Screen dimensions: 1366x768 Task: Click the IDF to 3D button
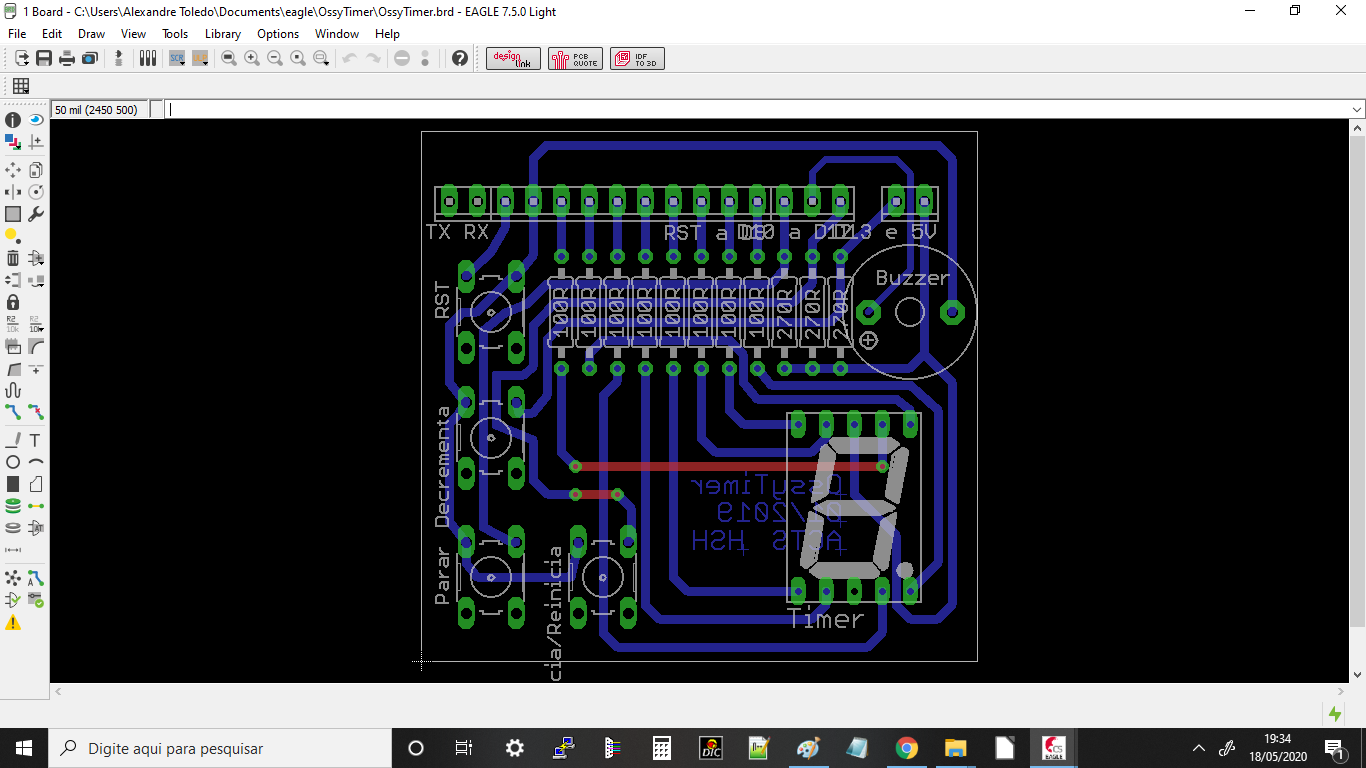[x=637, y=59]
